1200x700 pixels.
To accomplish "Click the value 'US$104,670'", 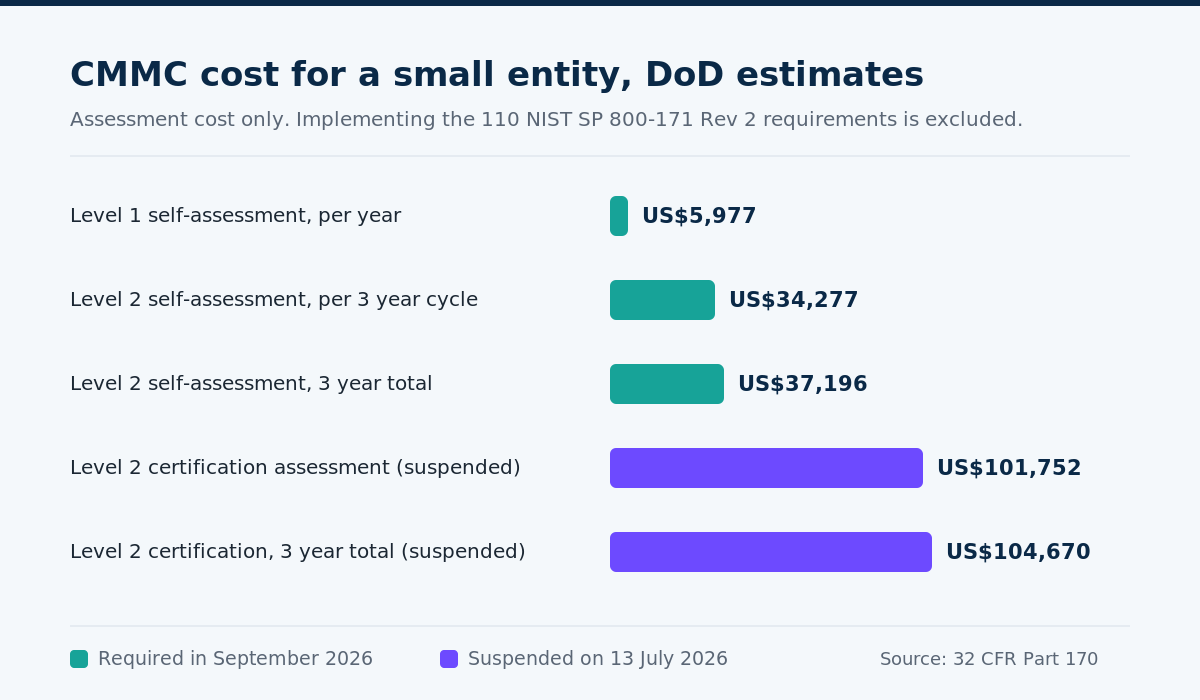I will 1018,552.
